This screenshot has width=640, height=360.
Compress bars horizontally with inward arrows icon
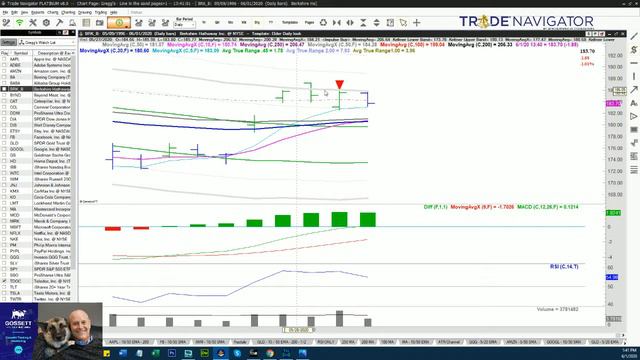337,23
